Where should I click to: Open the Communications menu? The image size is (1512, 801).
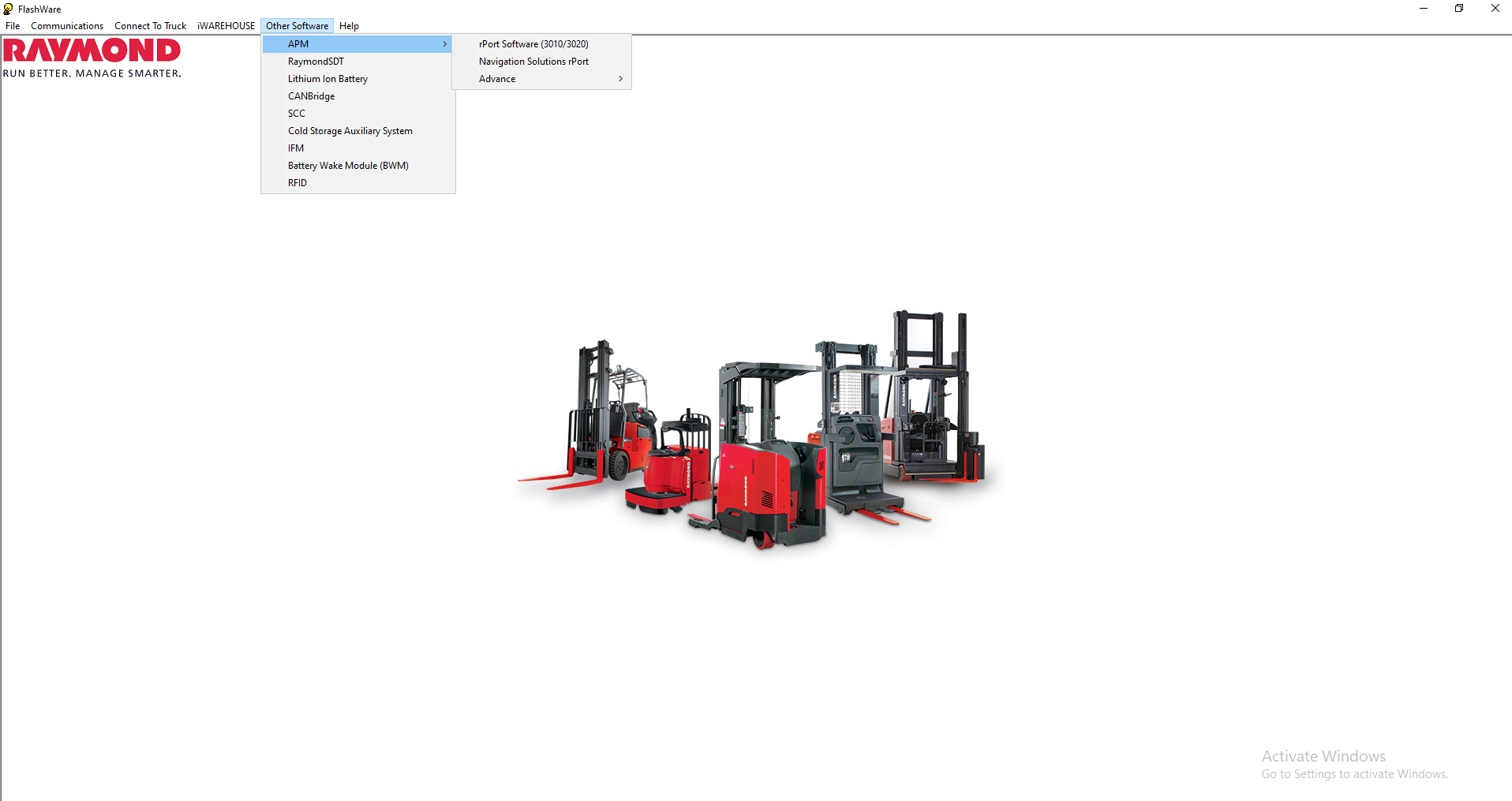click(66, 25)
